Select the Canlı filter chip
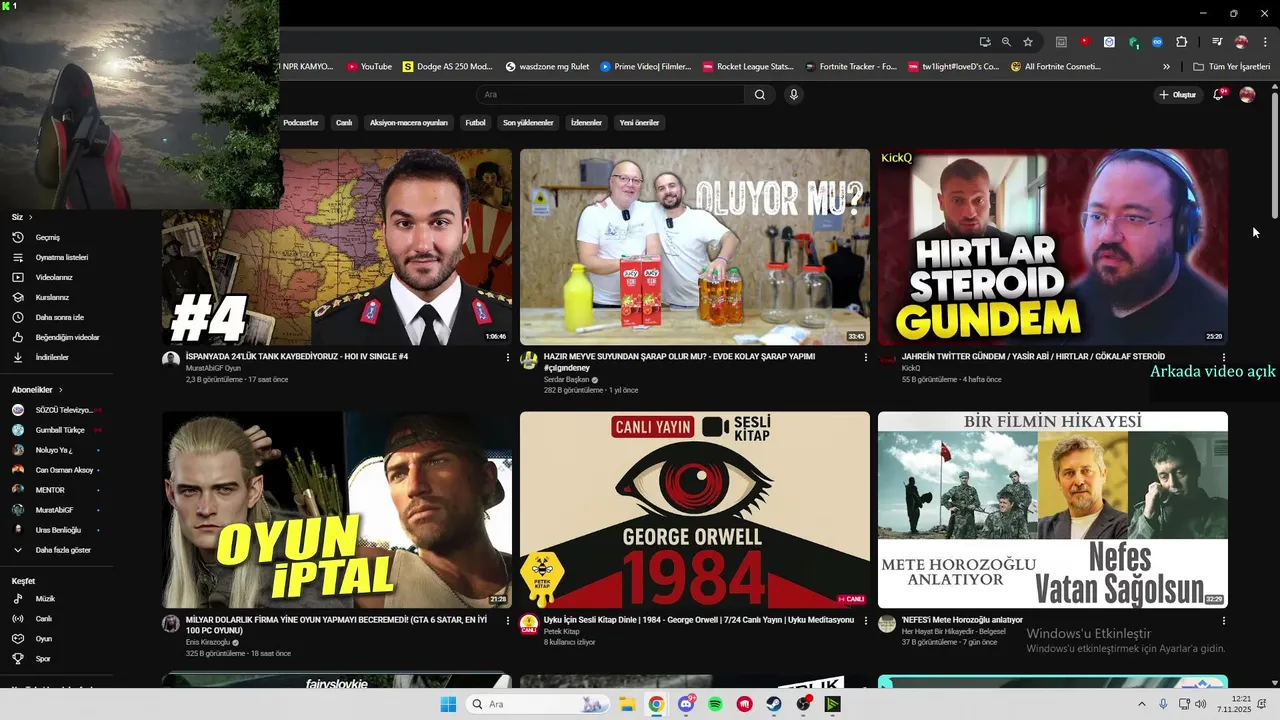 click(x=344, y=123)
